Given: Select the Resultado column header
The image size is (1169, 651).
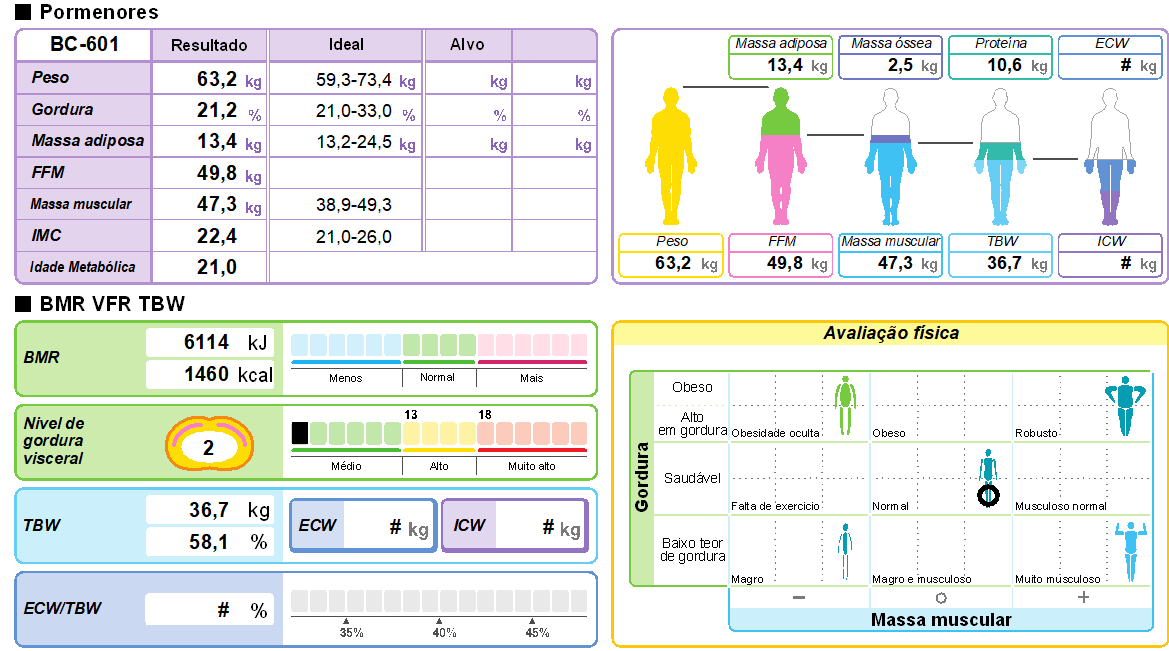Looking at the screenshot, I should pyautogui.click(x=209, y=45).
